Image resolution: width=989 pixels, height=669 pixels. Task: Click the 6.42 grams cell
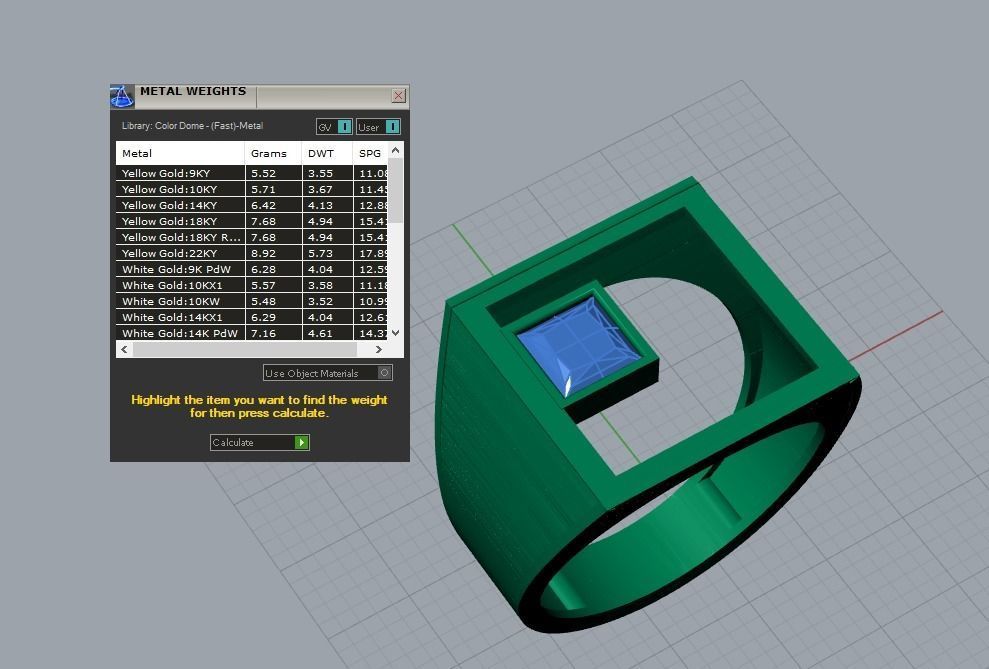pos(273,205)
